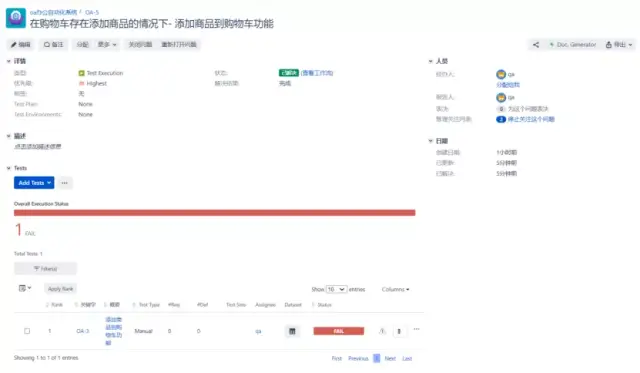Click the Assign to me (分配给我) link
Screen dimensions: 640x373
[x=508, y=85]
